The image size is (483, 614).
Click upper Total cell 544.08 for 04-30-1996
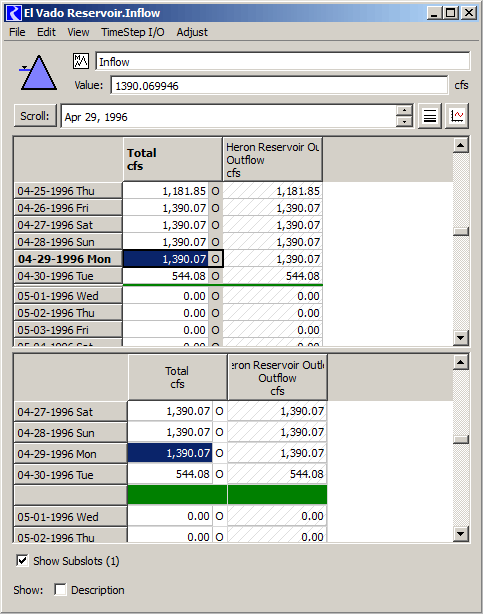pyautogui.click(x=166, y=276)
